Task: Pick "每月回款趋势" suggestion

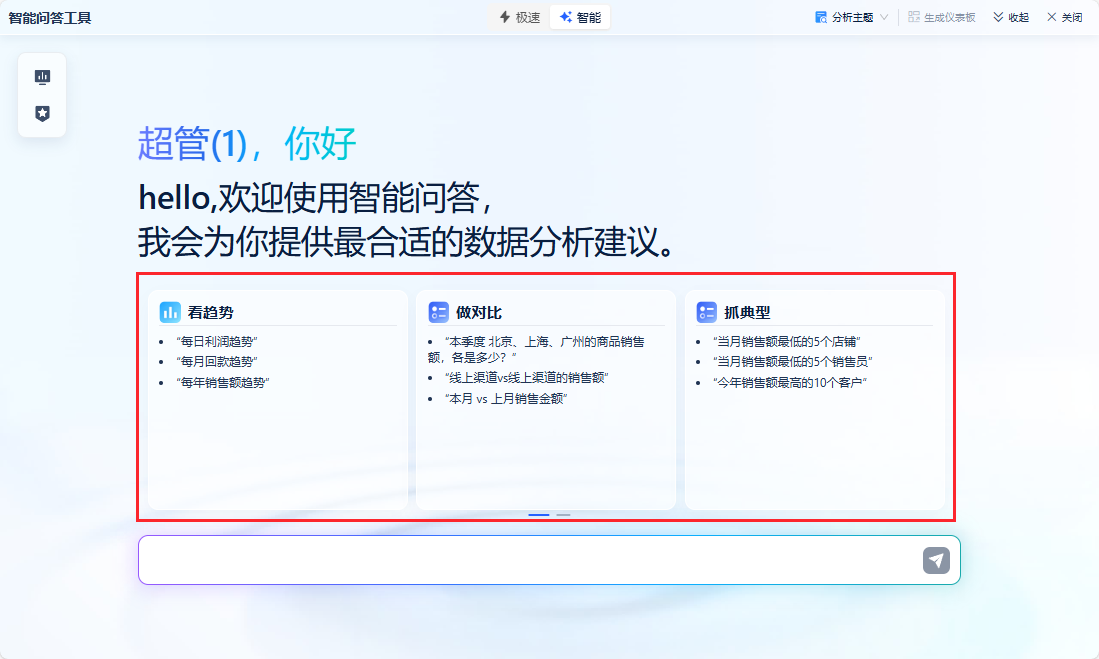Action: 217,362
